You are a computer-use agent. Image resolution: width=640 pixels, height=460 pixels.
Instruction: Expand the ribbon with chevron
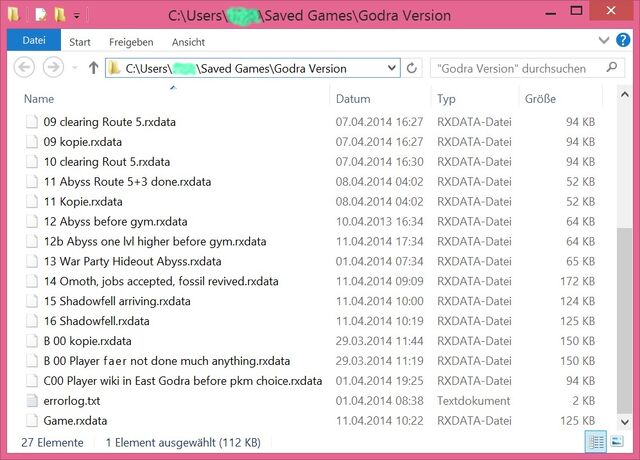(604, 40)
